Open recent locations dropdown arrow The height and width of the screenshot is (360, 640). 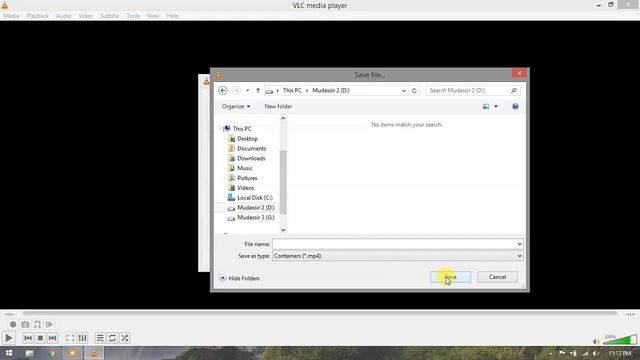point(247,91)
